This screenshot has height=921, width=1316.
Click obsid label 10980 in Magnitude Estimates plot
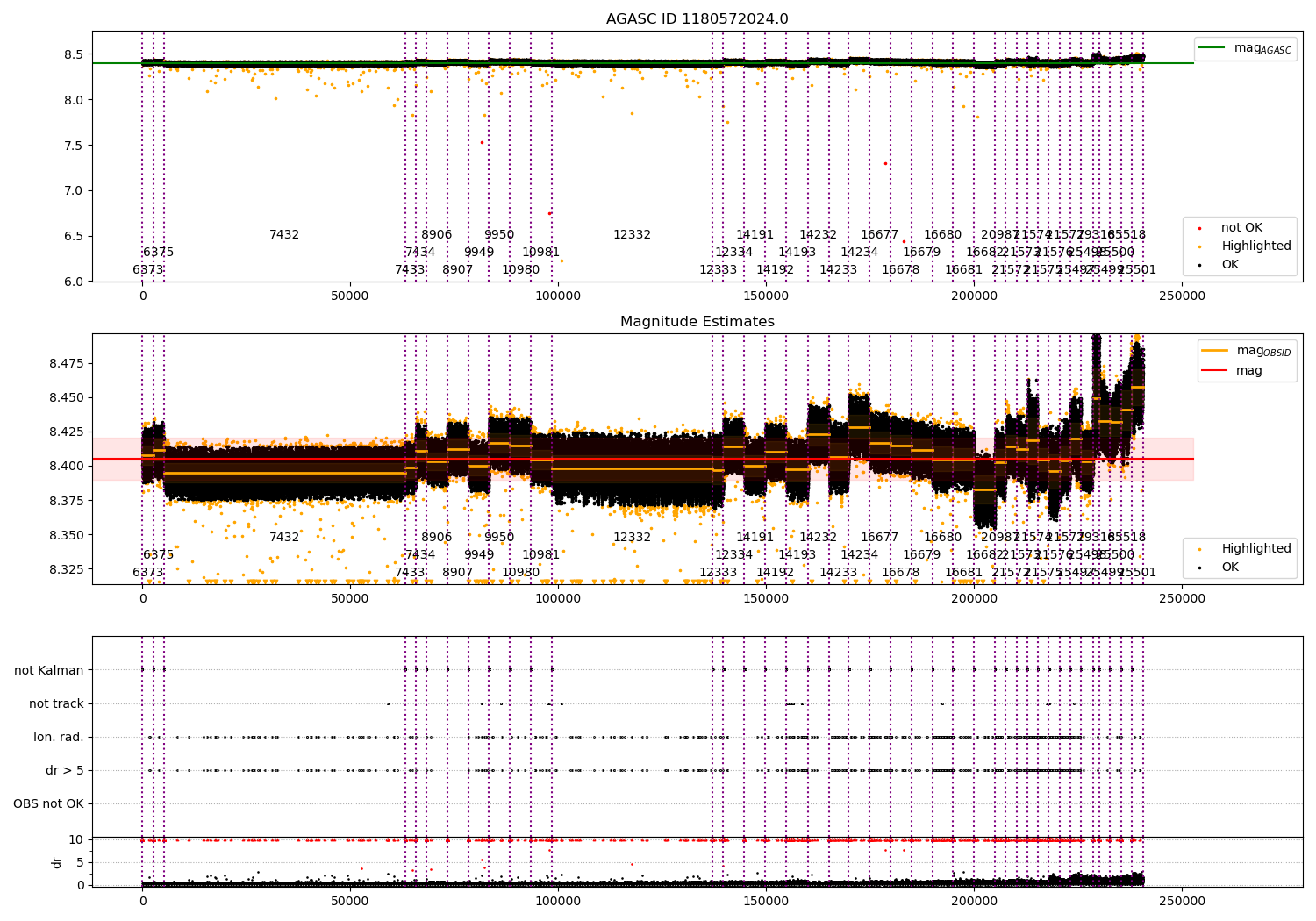click(x=520, y=573)
